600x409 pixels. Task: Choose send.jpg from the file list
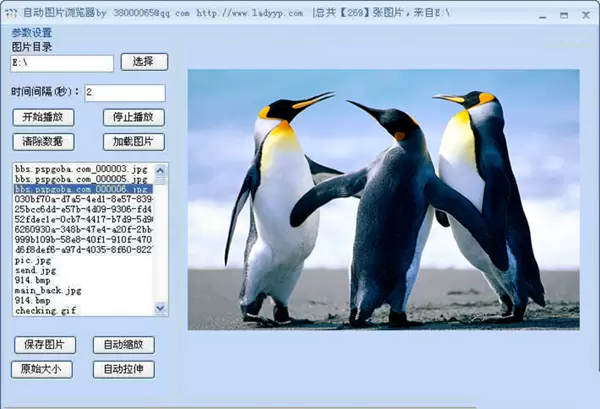tap(35, 270)
